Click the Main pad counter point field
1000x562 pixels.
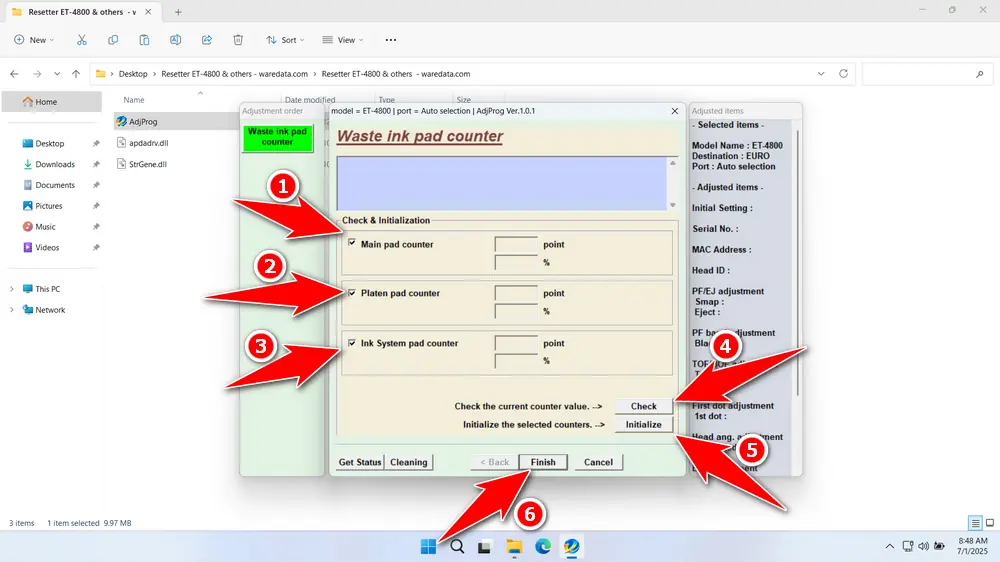tap(516, 244)
